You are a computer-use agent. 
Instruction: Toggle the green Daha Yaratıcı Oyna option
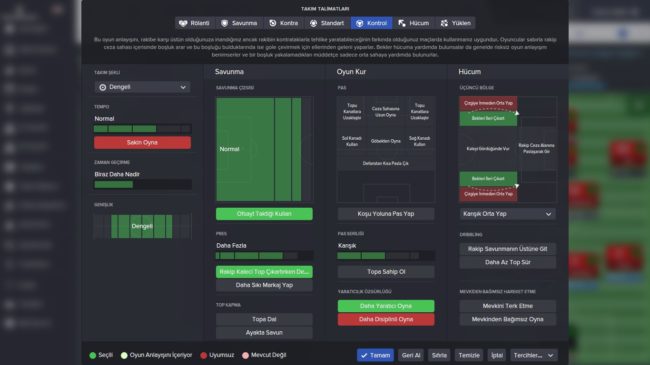pos(386,306)
